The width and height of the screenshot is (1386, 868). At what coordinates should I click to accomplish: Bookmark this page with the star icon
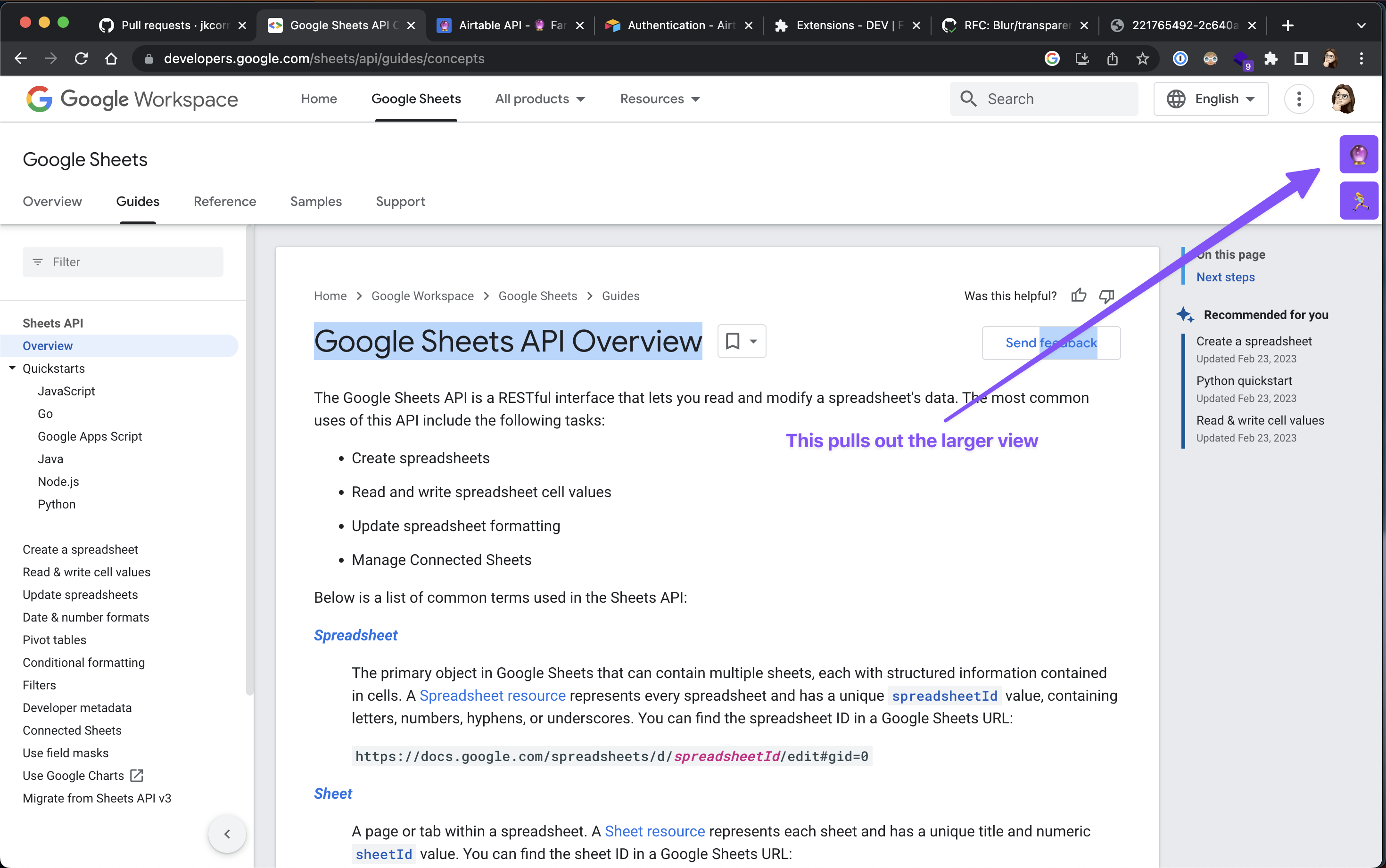point(1143,58)
